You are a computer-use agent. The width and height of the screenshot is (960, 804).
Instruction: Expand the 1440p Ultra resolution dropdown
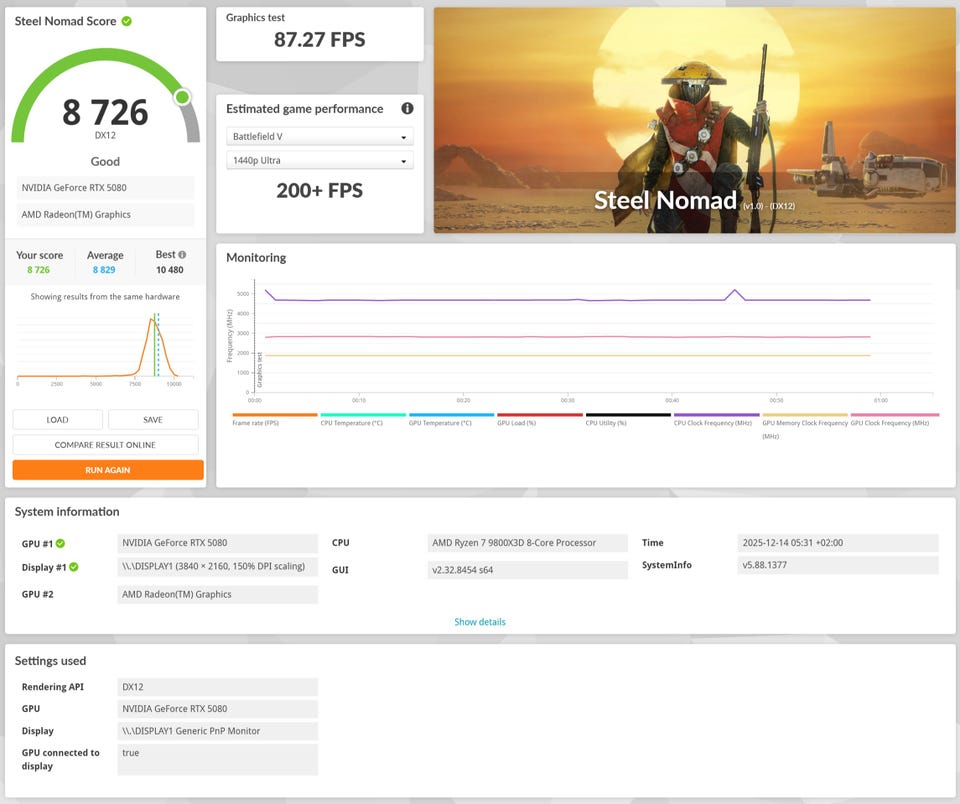click(x=320, y=161)
